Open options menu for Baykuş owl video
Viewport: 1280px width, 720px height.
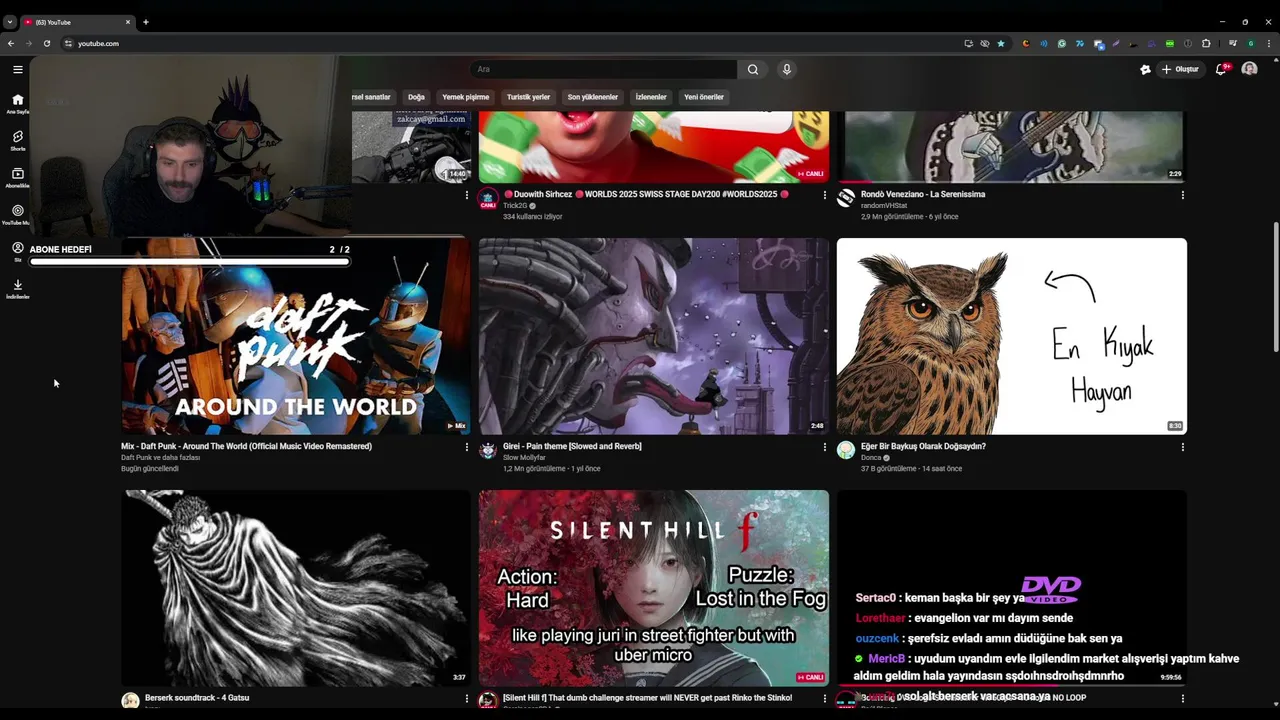point(1182,447)
